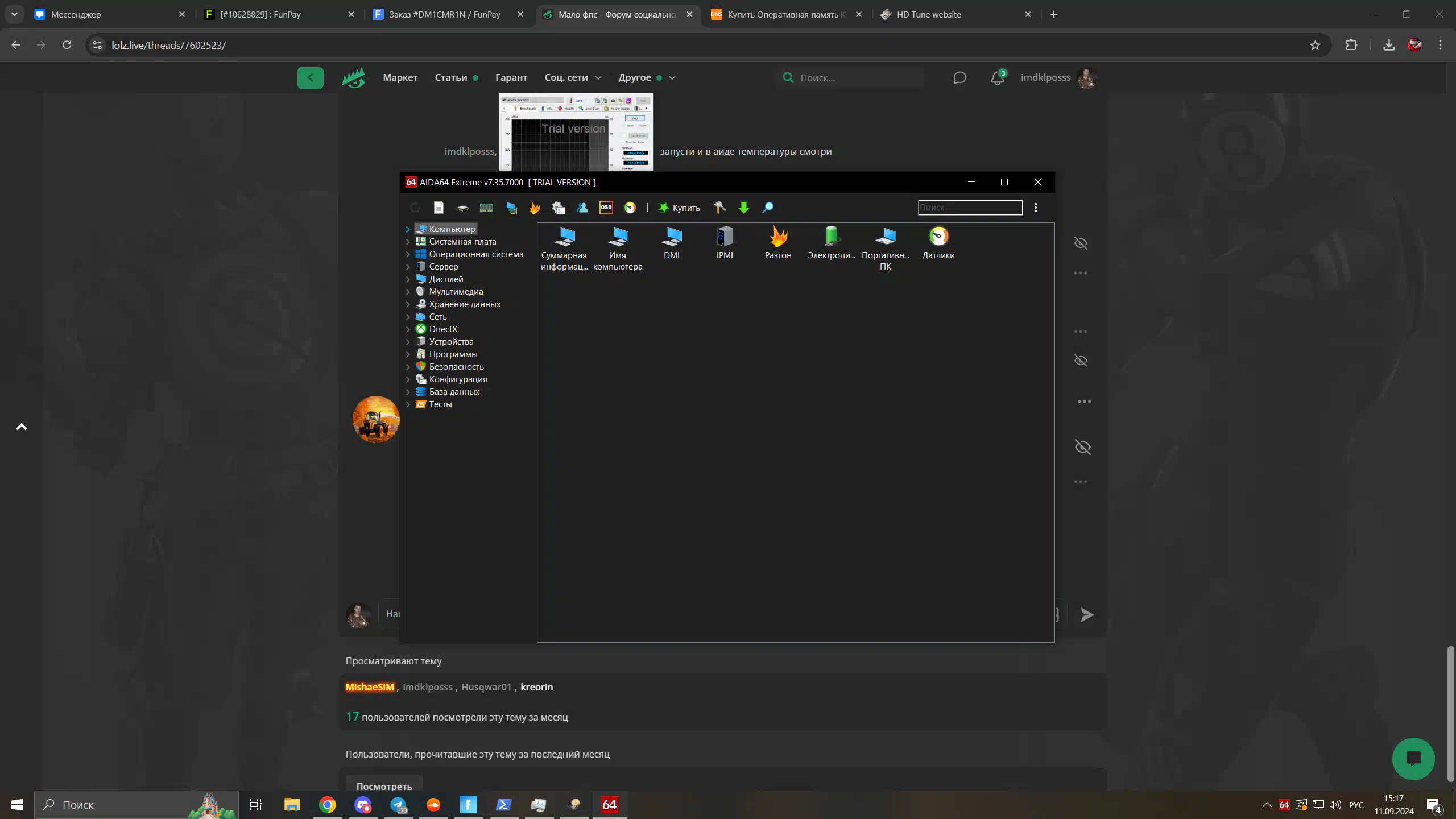1456x819 pixels.
Task: Click the user profile icon in AIDA64 toolbar
Action: (x=582, y=208)
